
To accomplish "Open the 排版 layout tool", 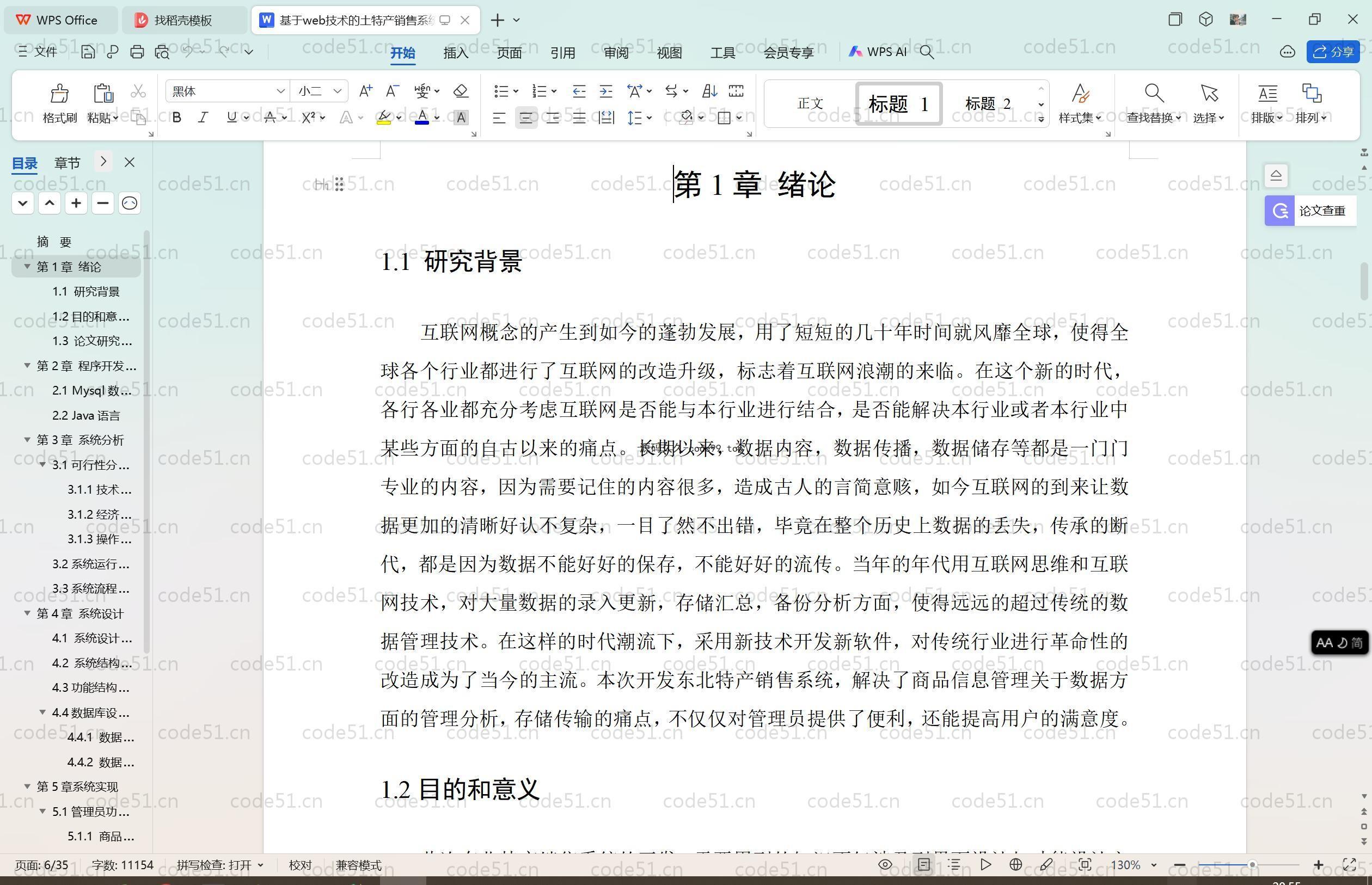I will pos(1267,103).
